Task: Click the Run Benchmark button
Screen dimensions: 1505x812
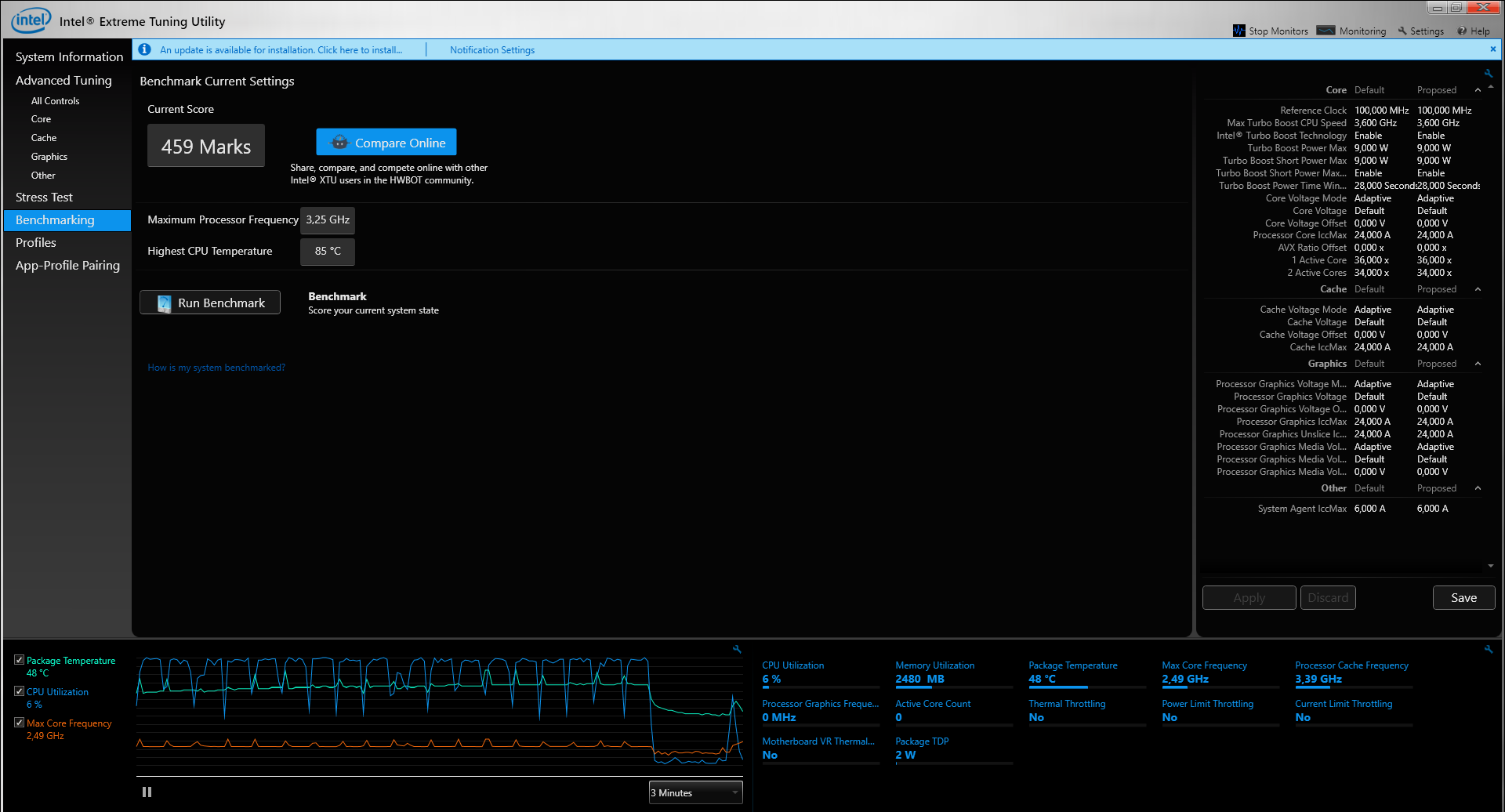Action: (210, 303)
